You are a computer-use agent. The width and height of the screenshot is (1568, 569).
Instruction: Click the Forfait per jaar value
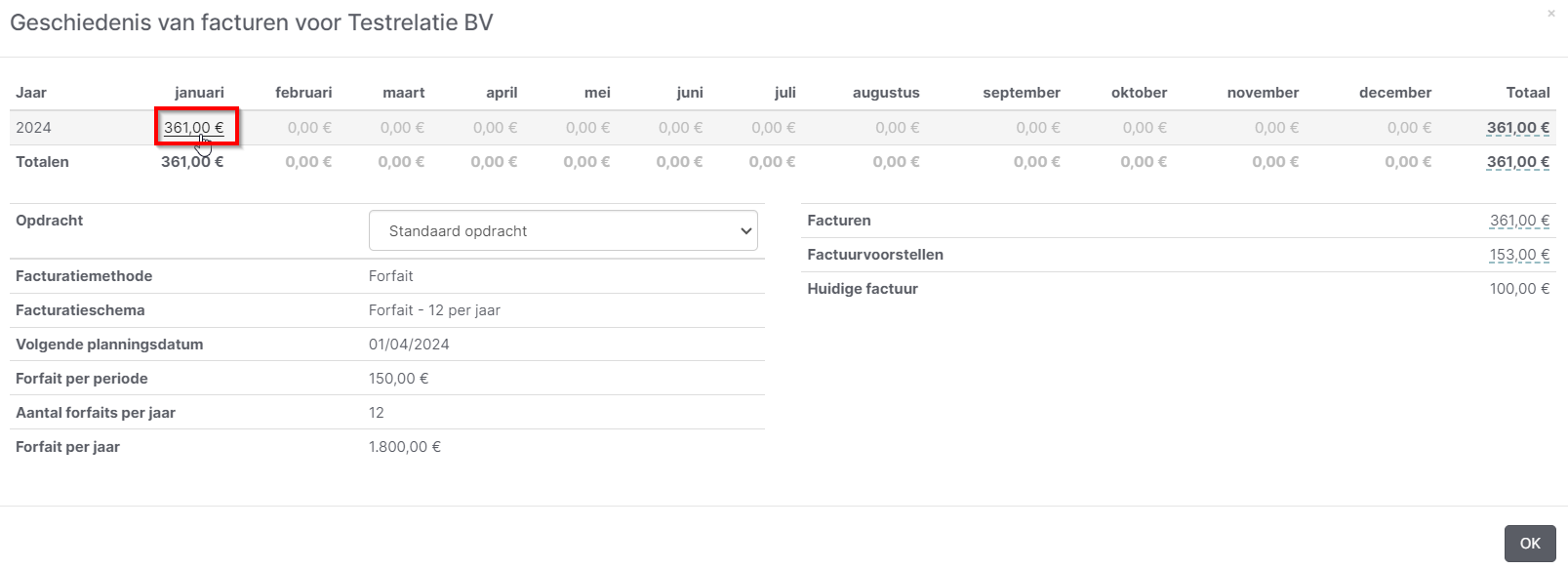(x=405, y=447)
